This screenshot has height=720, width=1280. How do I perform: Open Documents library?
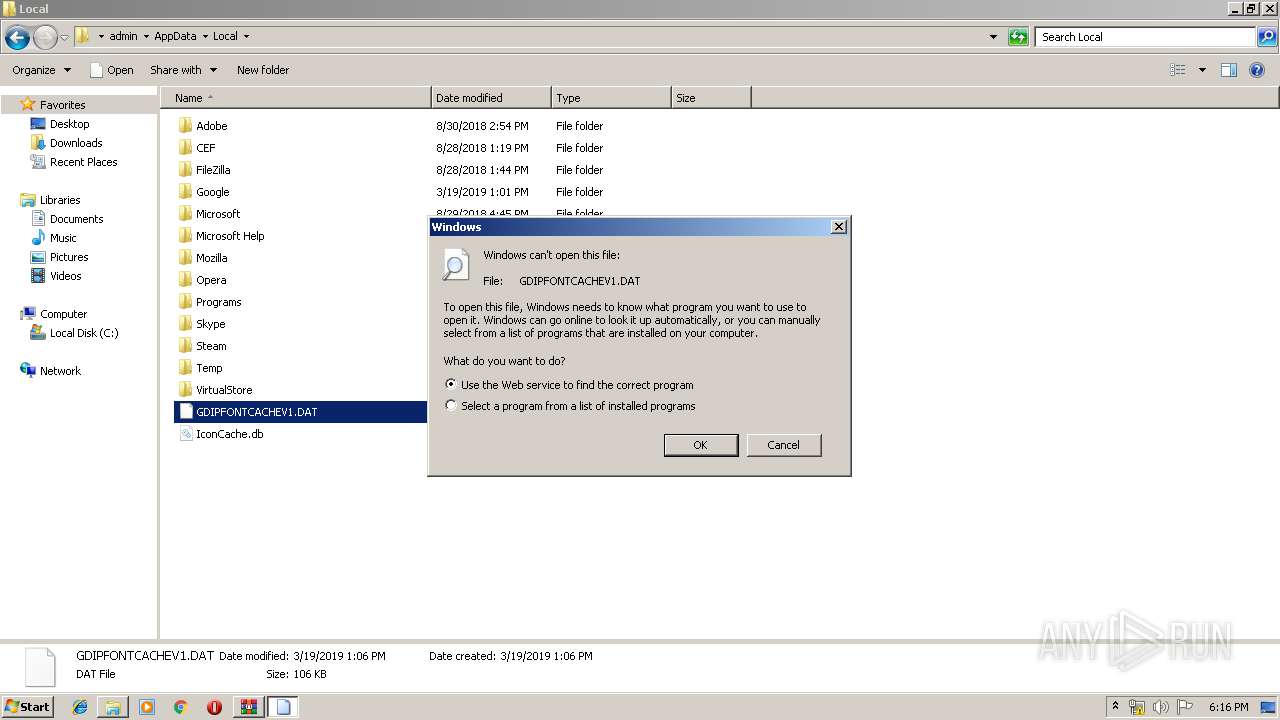(76, 219)
